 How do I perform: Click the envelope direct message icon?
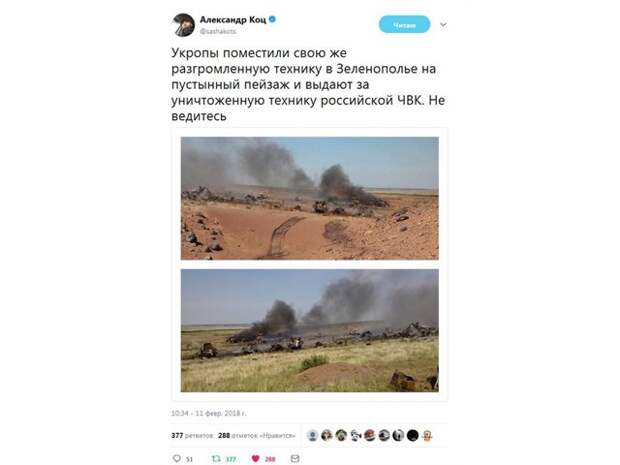point(295,458)
